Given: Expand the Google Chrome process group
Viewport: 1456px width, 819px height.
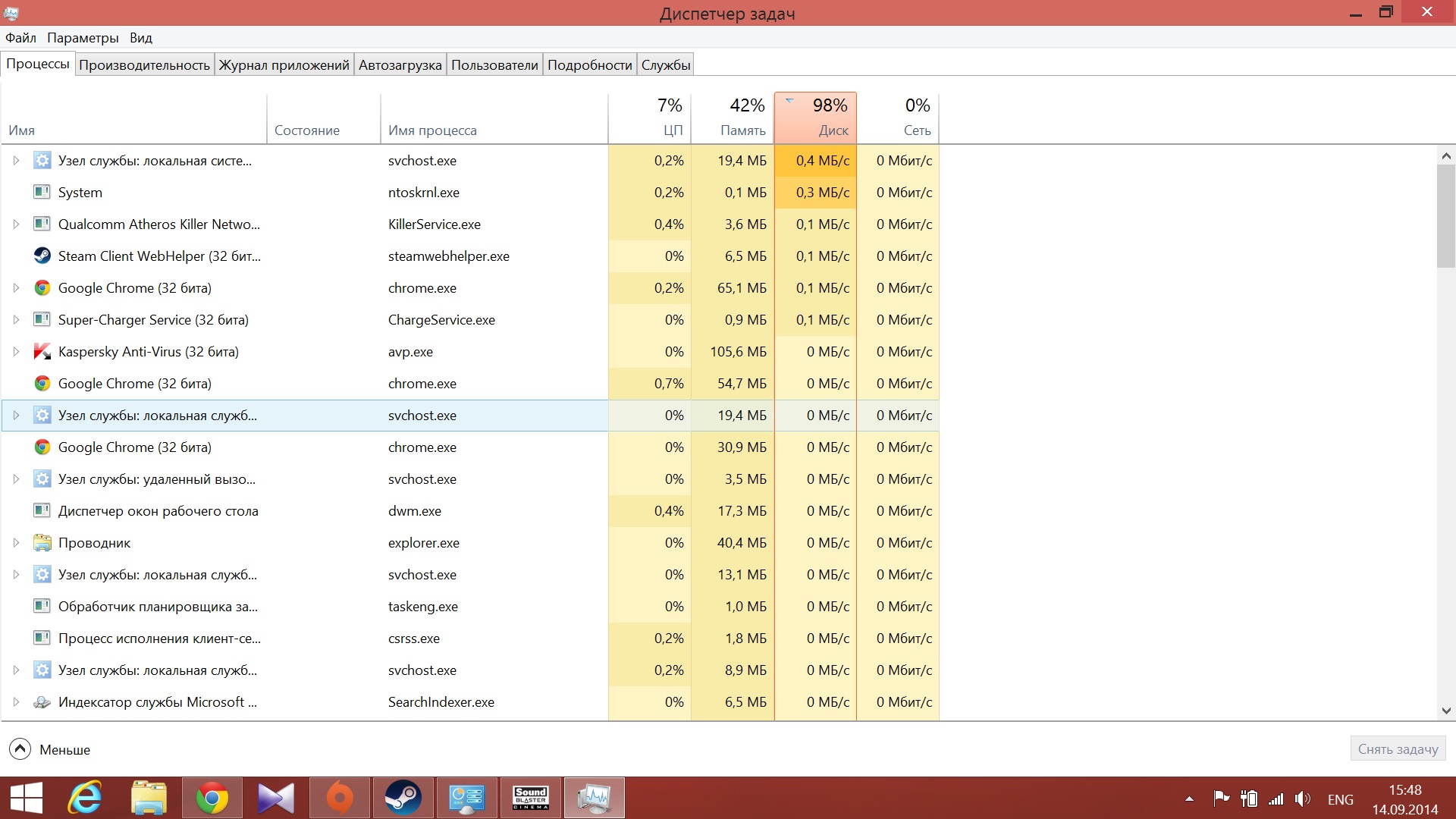Looking at the screenshot, I should [16, 288].
